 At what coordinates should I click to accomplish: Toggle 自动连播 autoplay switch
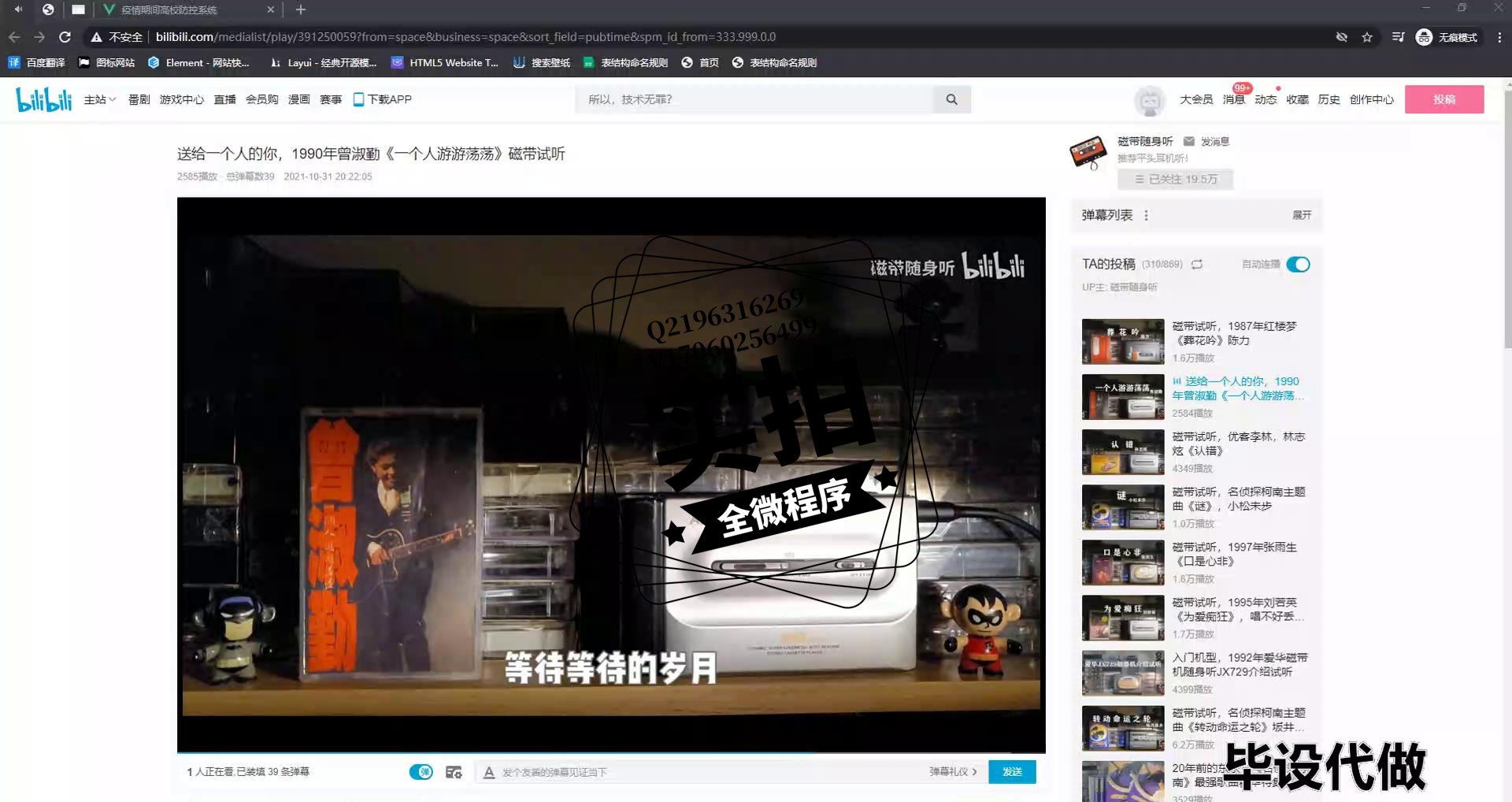click(x=1298, y=265)
